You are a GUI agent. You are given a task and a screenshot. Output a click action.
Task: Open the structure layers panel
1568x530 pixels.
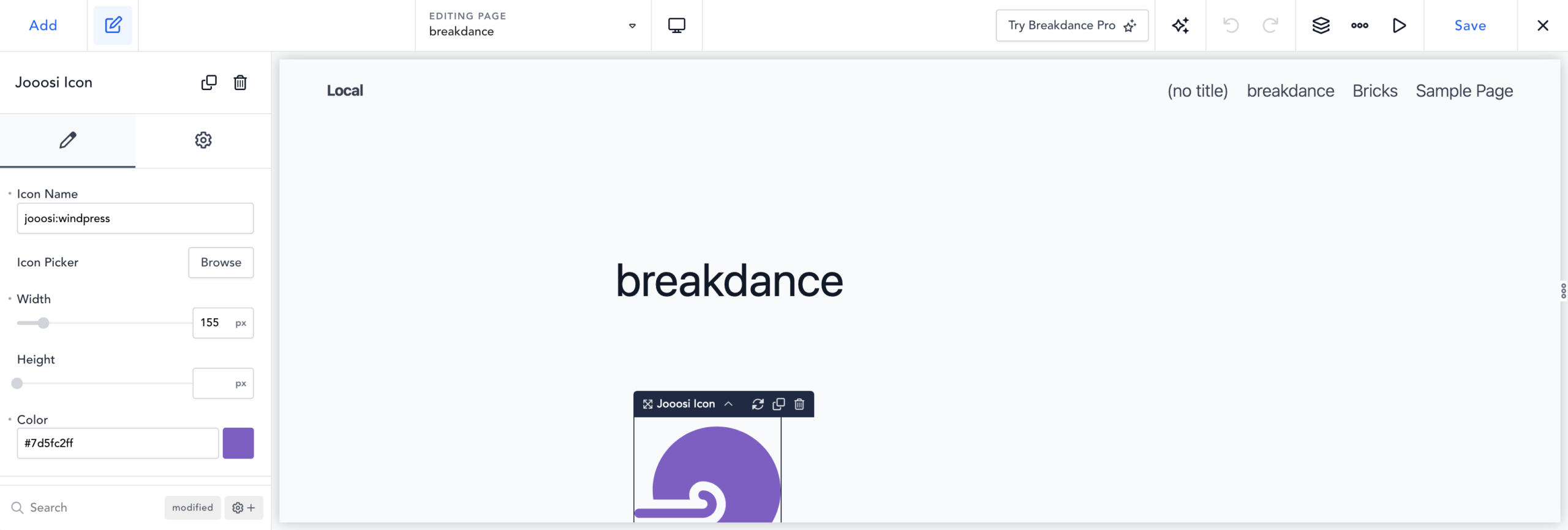pyautogui.click(x=1321, y=25)
